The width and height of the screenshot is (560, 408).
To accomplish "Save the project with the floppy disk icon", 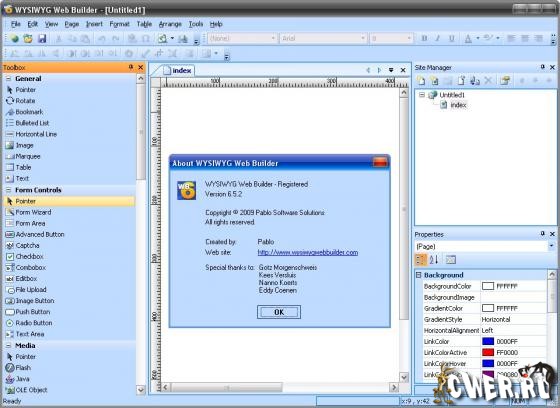I will coord(42,38).
